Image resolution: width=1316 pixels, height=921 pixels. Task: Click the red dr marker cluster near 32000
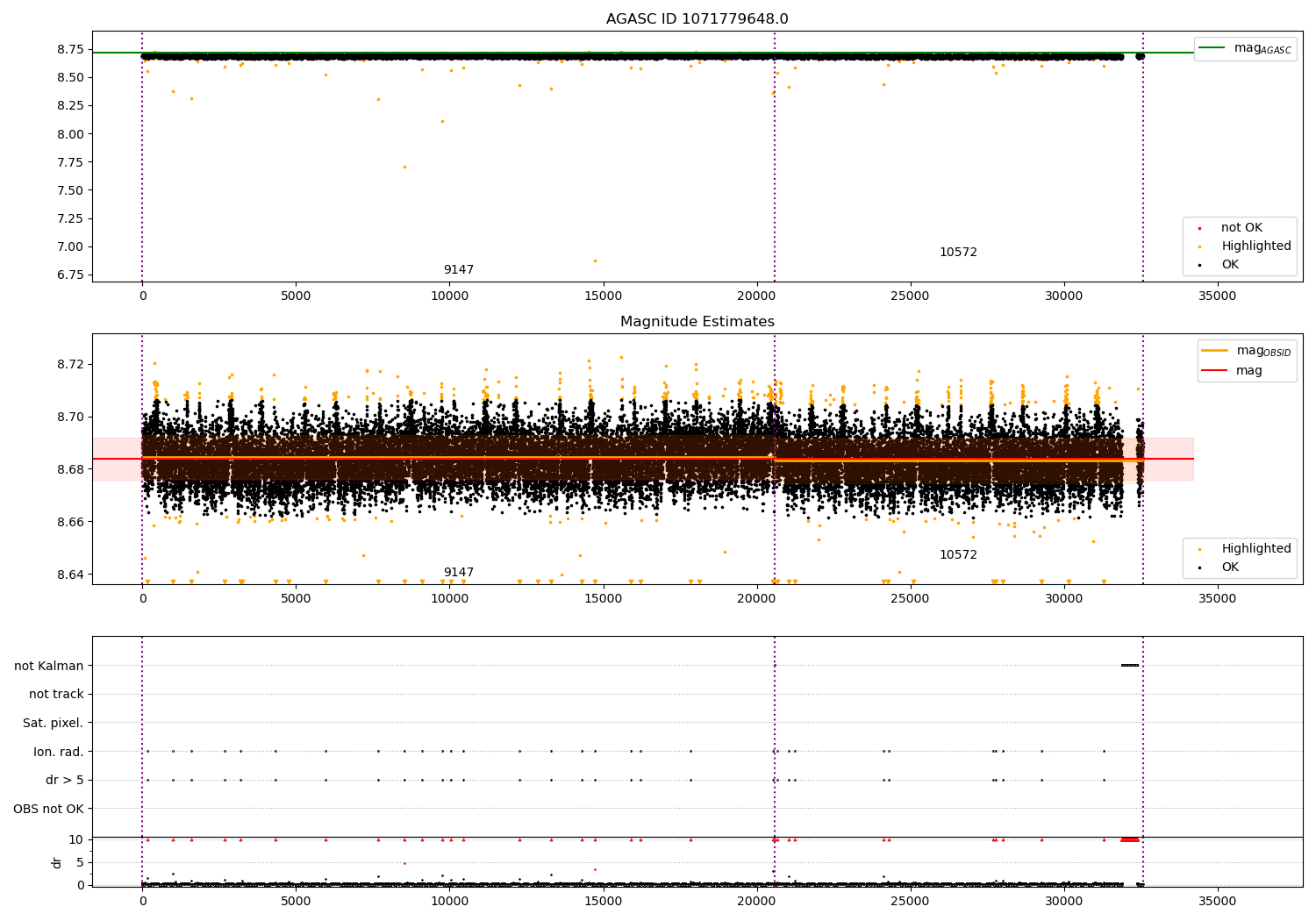coord(1130,839)
